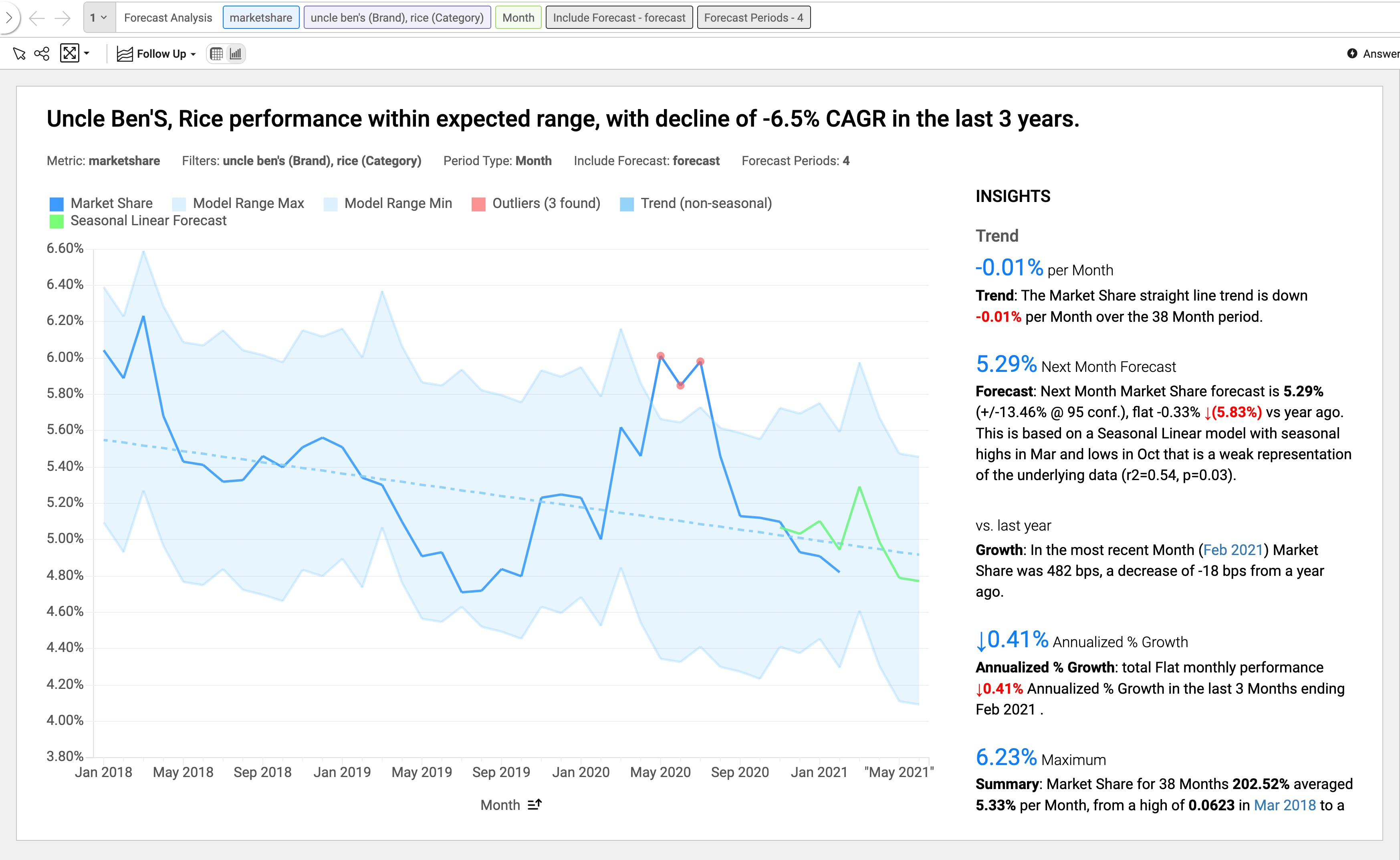This screenshot has height=860, width=1400.
Task: Expand the left side panel chevron
Action: (x=8, y=18)
